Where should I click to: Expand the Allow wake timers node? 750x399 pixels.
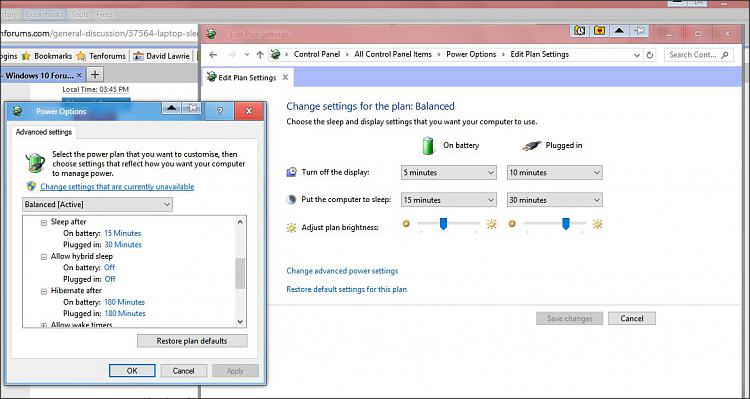(x=44, y=325)
